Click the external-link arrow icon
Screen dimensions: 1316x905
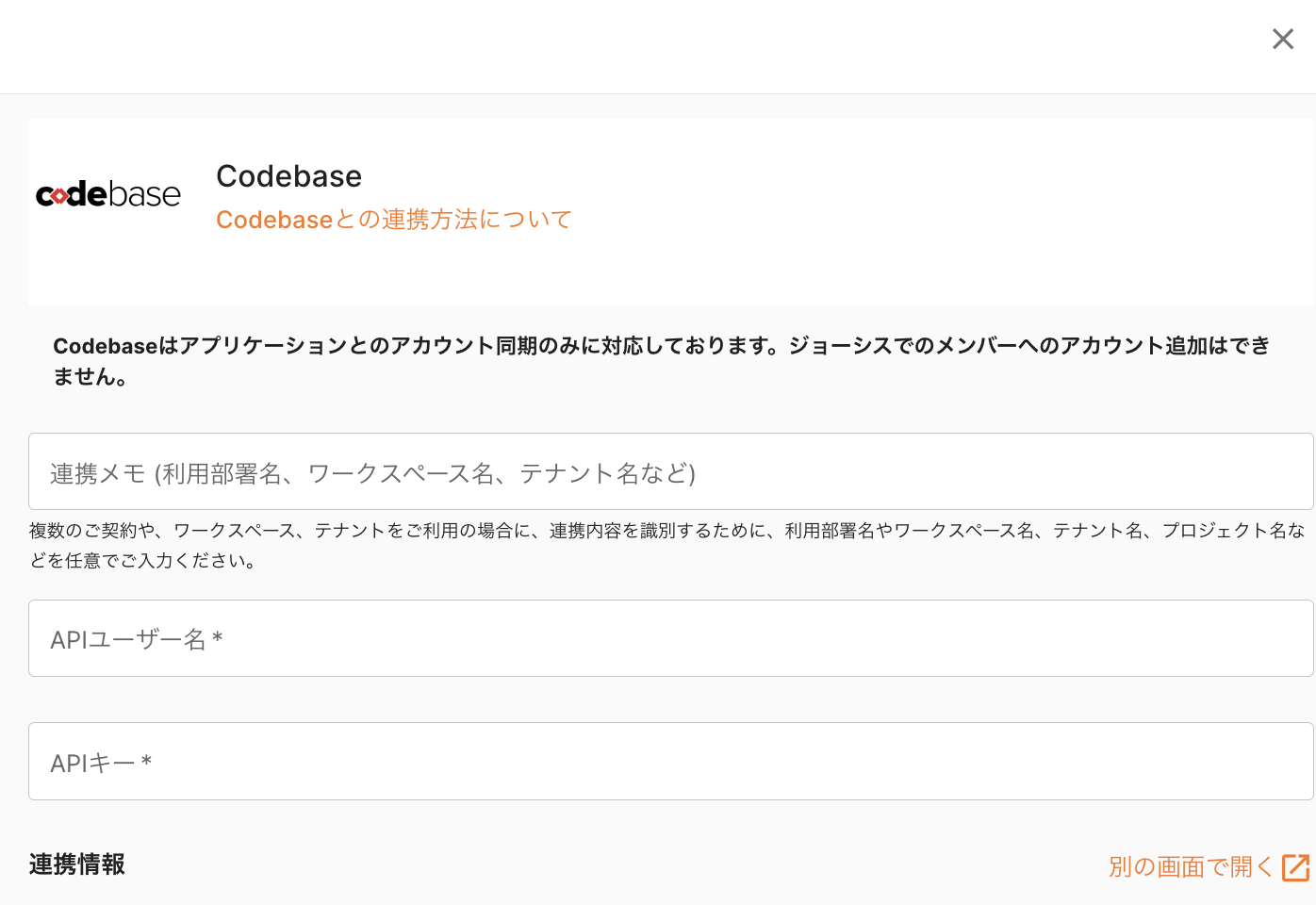[1295, 867]
